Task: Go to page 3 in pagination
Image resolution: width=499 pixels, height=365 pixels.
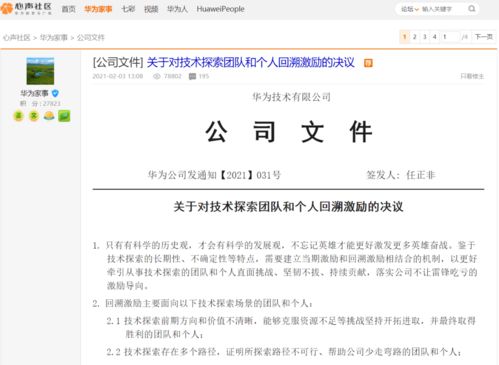Action: coord(425,37)
